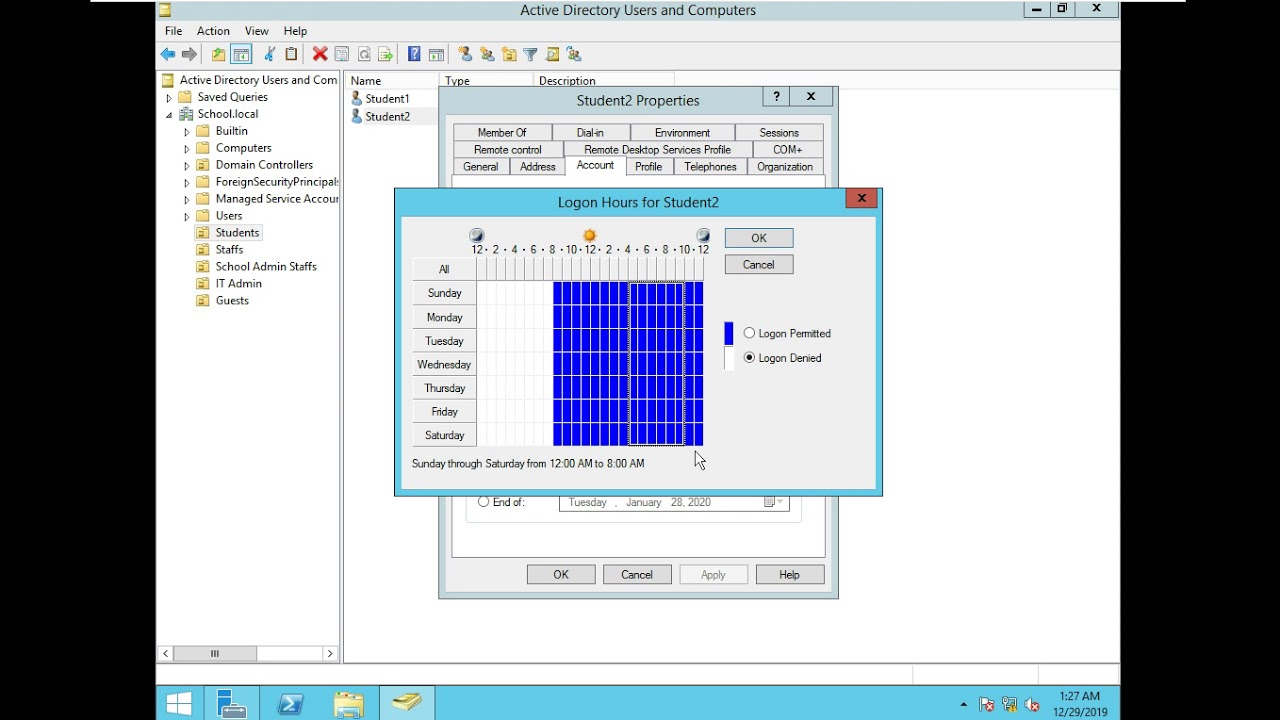
Task: Click the Wednesday row button
Action: tap(444, 365)
